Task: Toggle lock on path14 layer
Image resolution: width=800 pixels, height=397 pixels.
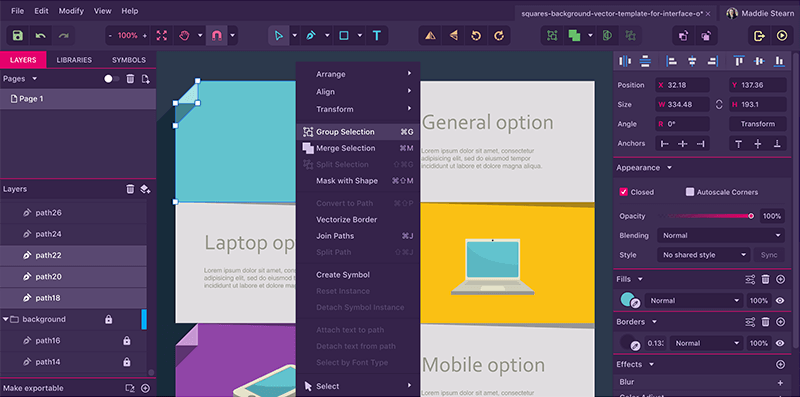Action: tap(127, 362)
